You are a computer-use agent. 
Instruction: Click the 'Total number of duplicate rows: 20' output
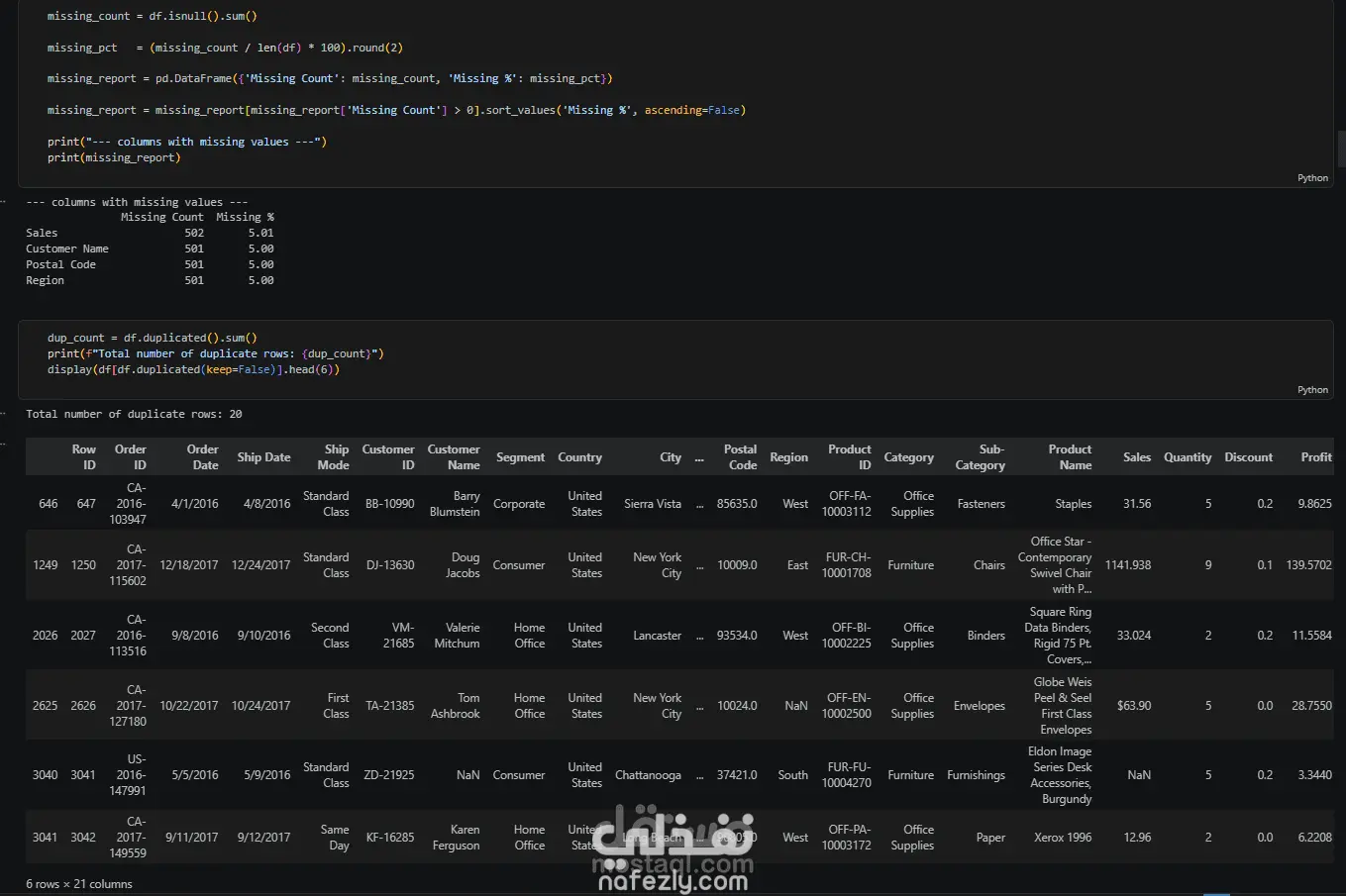[x=134, y=414]
